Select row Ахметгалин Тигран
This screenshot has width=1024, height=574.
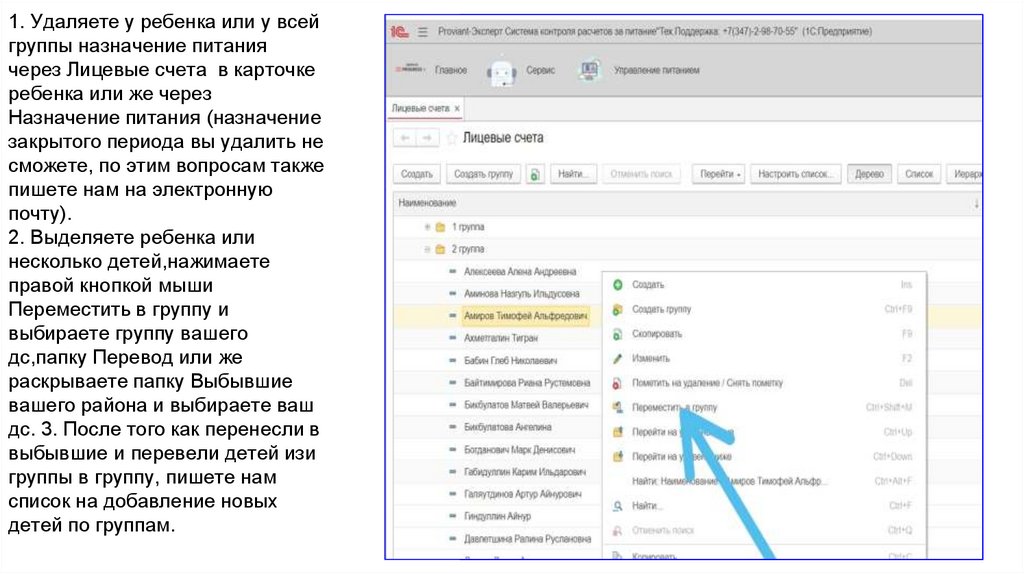click(x=501, y=338)
